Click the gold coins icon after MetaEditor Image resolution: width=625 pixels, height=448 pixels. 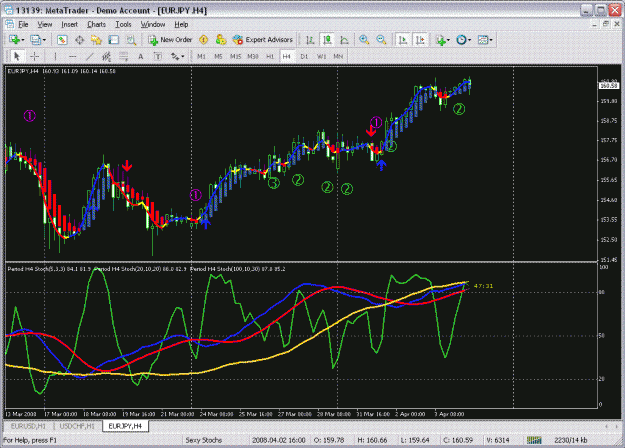click(x=220, y=40)
